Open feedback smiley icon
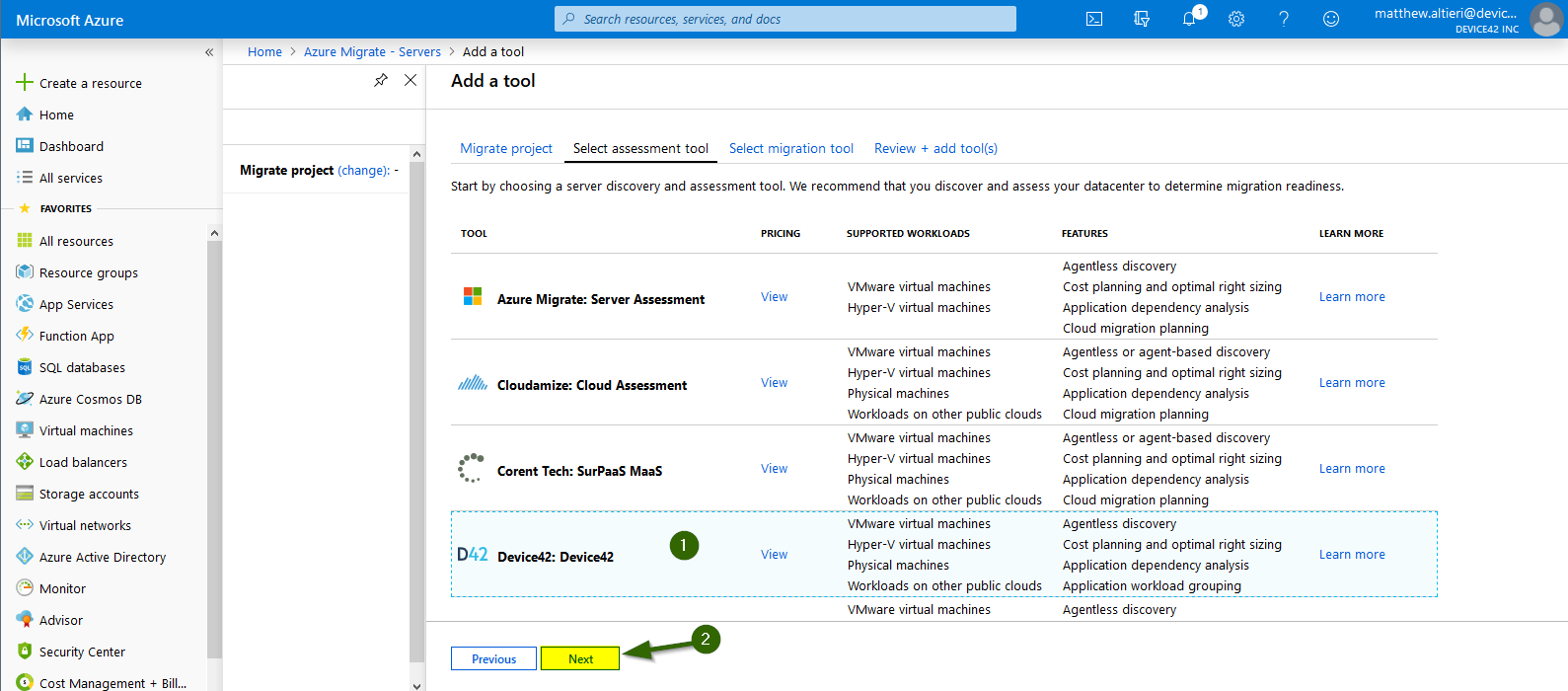 (1331, 19)
